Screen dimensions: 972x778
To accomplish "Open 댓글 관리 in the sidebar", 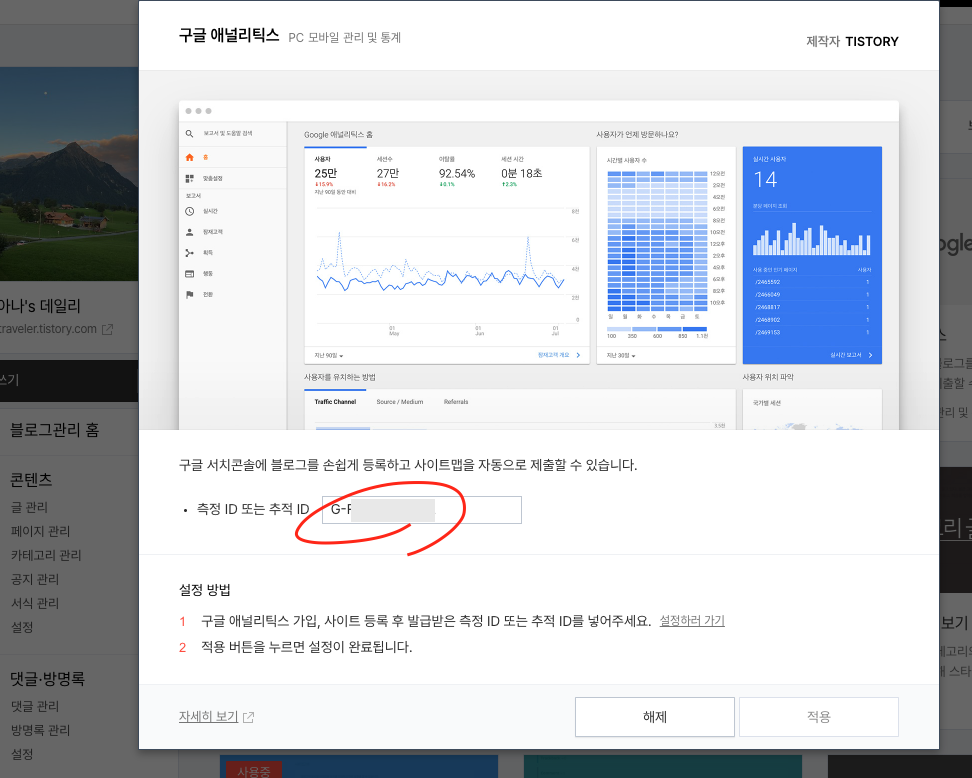I will 35,706.
